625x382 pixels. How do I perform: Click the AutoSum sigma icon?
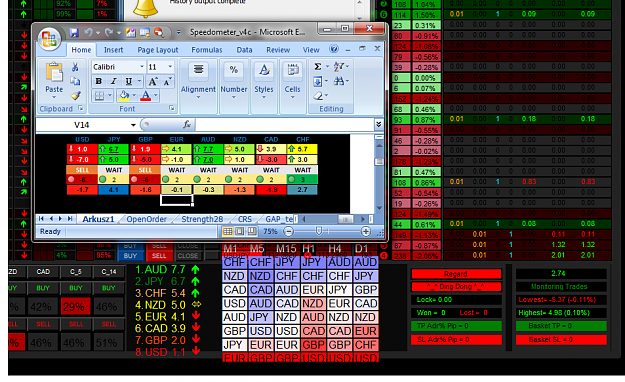(318, 67)
